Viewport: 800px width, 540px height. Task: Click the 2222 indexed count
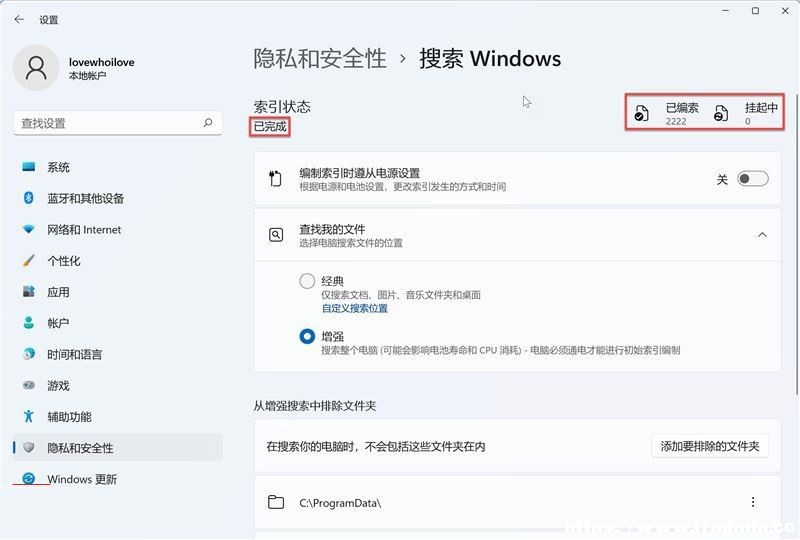click(x=676, y=121)
